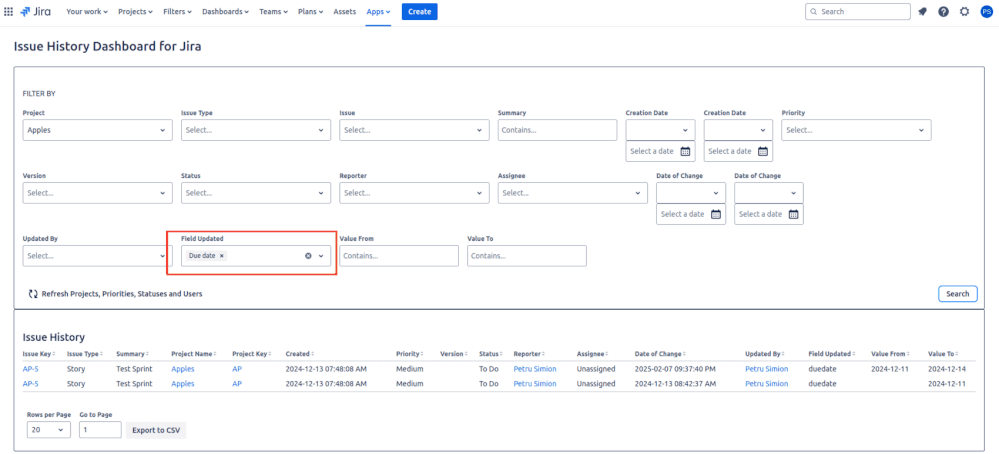This screenshot has width=999, height=454.
Task: Click the Search button
Action: click(957, 294)
